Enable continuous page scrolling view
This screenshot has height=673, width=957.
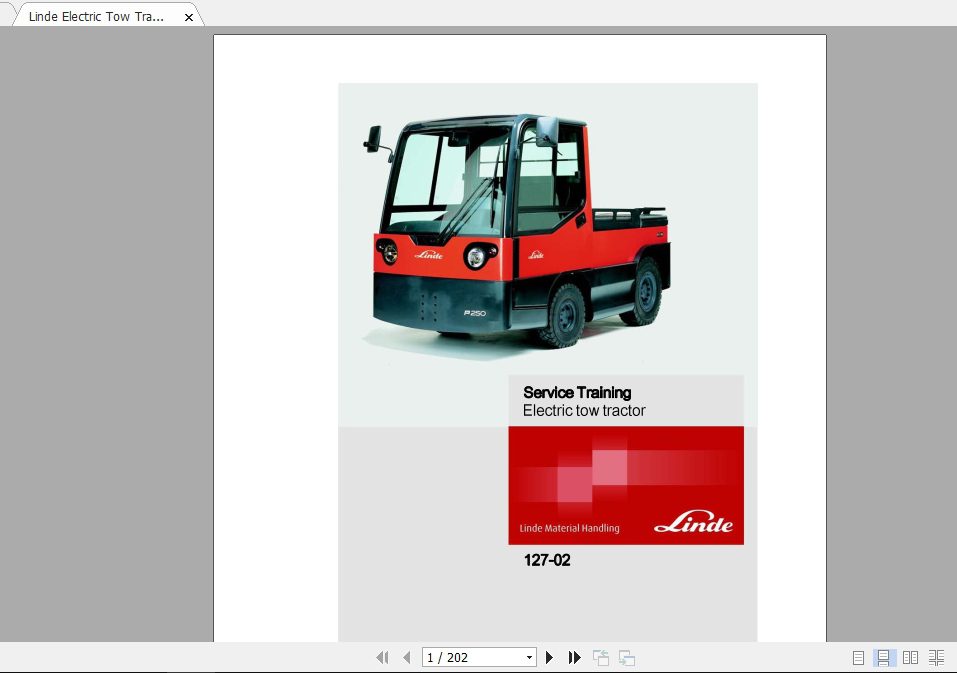[x=884, y=657]
